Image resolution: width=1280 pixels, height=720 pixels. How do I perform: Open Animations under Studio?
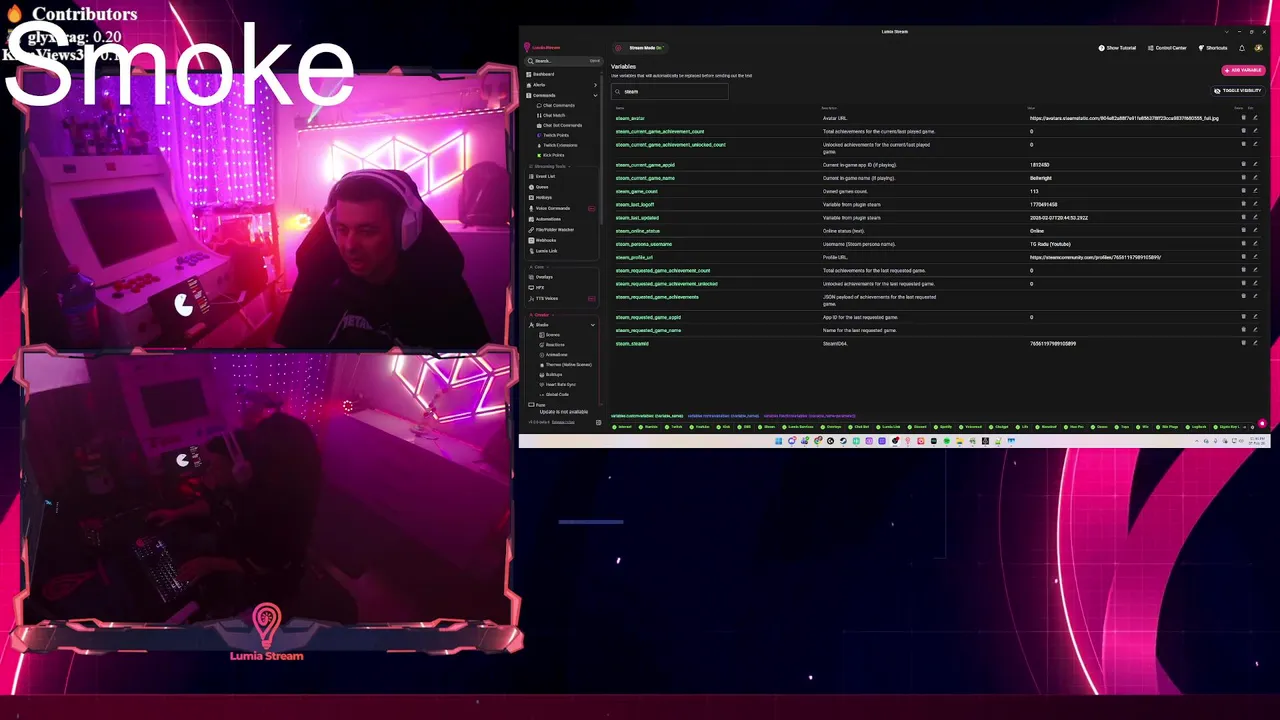pos(555,354)
